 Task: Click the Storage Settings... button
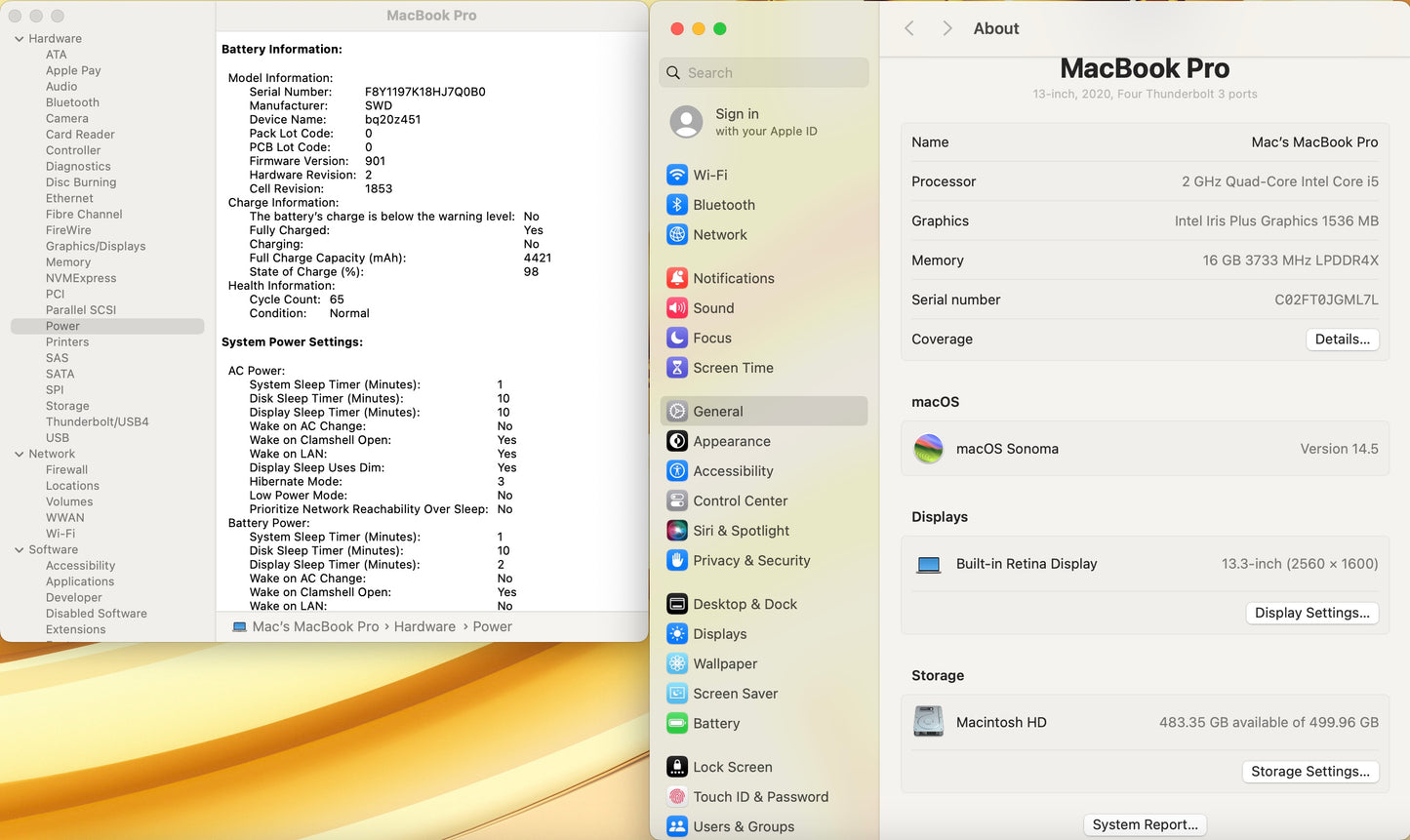coord(1309,772)
